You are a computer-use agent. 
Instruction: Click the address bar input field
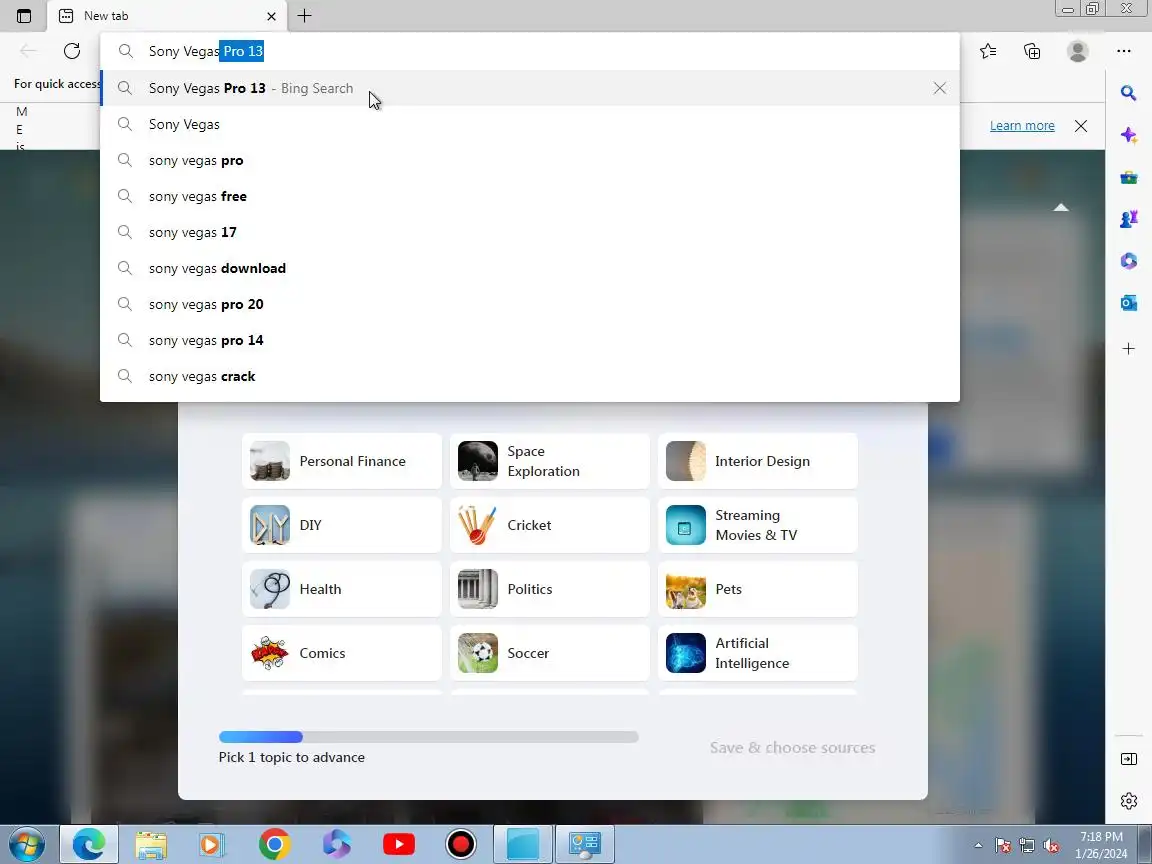530,51
